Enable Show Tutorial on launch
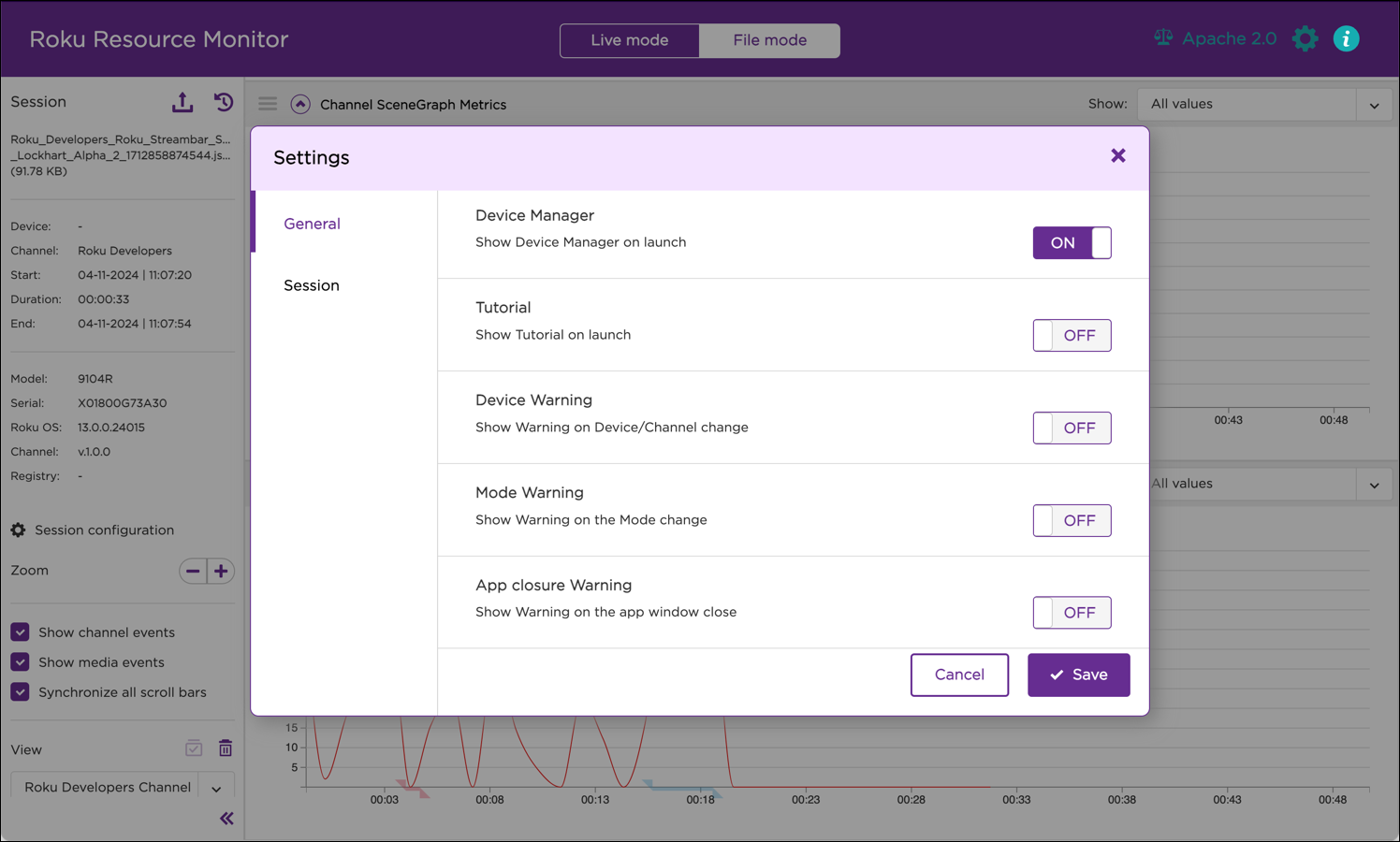 click(1072, 335)
